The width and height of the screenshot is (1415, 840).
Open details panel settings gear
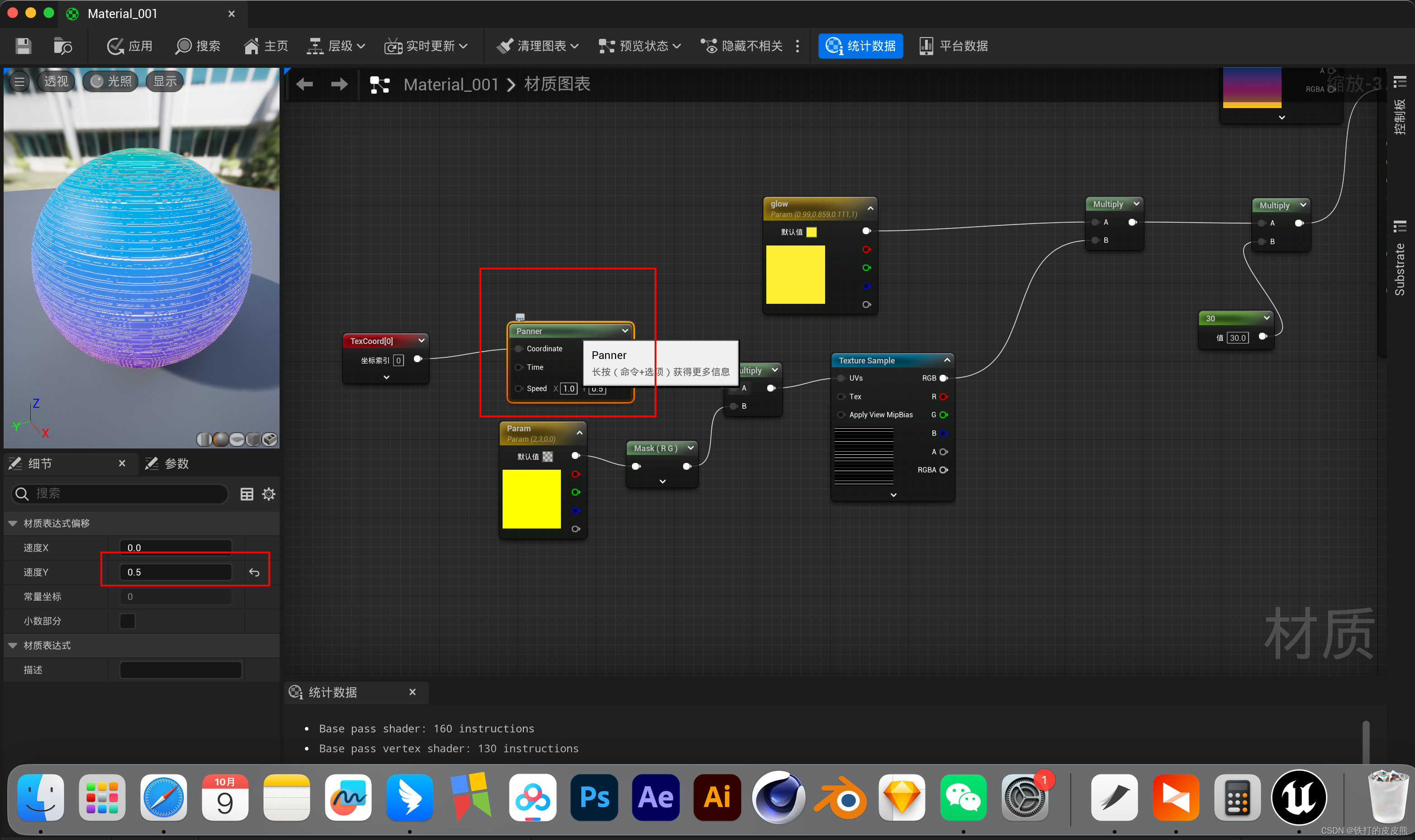click(x=269, y=494)
